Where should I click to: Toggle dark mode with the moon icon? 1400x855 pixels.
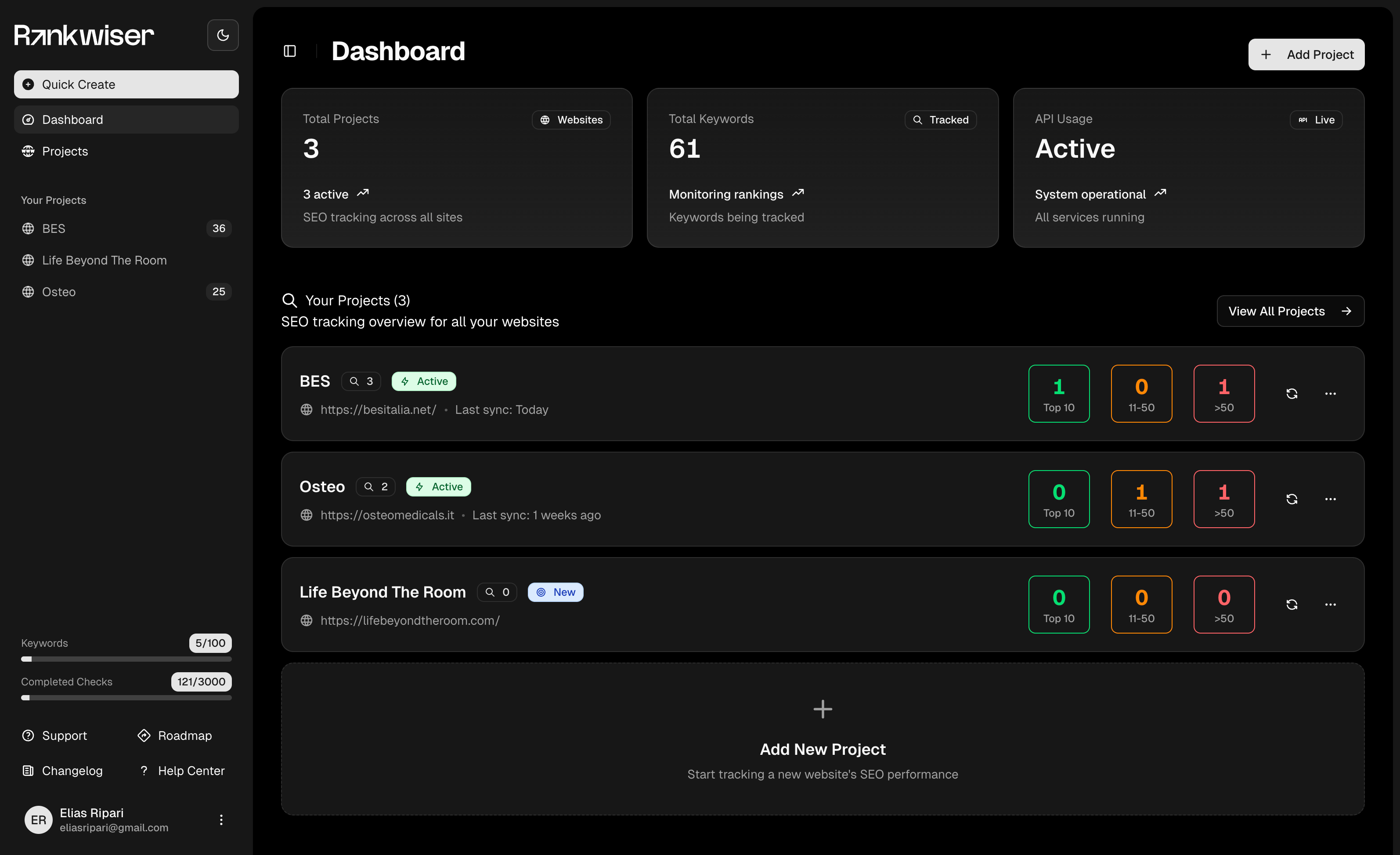point(222,35)
